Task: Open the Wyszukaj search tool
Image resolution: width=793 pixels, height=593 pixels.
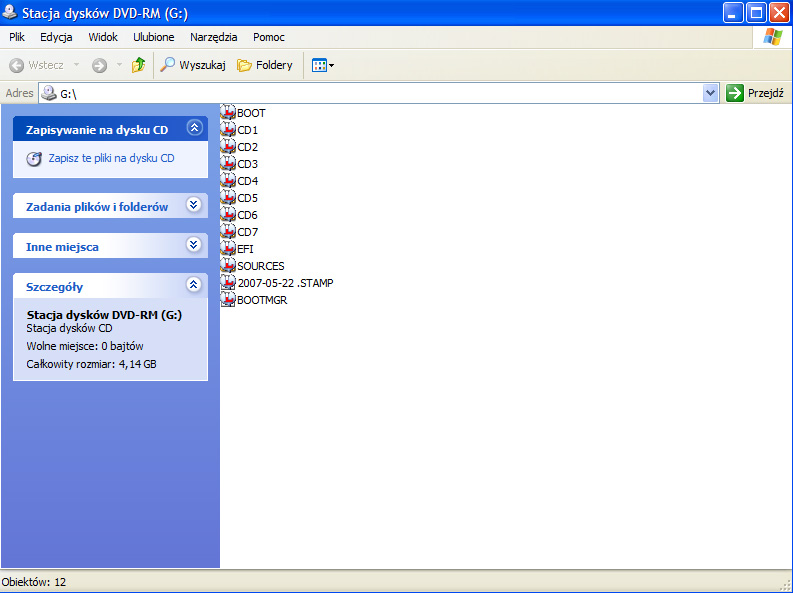Action: (x=193, y=65)
